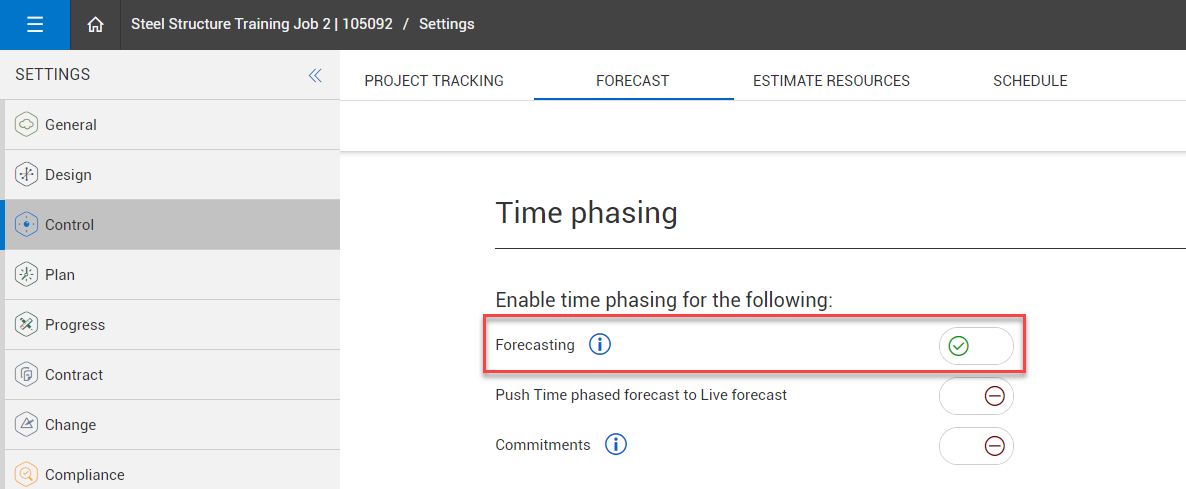The width and height of the screenshot is (1186, 489).
Task: Click the Change settings hexagon icon
Action: point(27,425)
